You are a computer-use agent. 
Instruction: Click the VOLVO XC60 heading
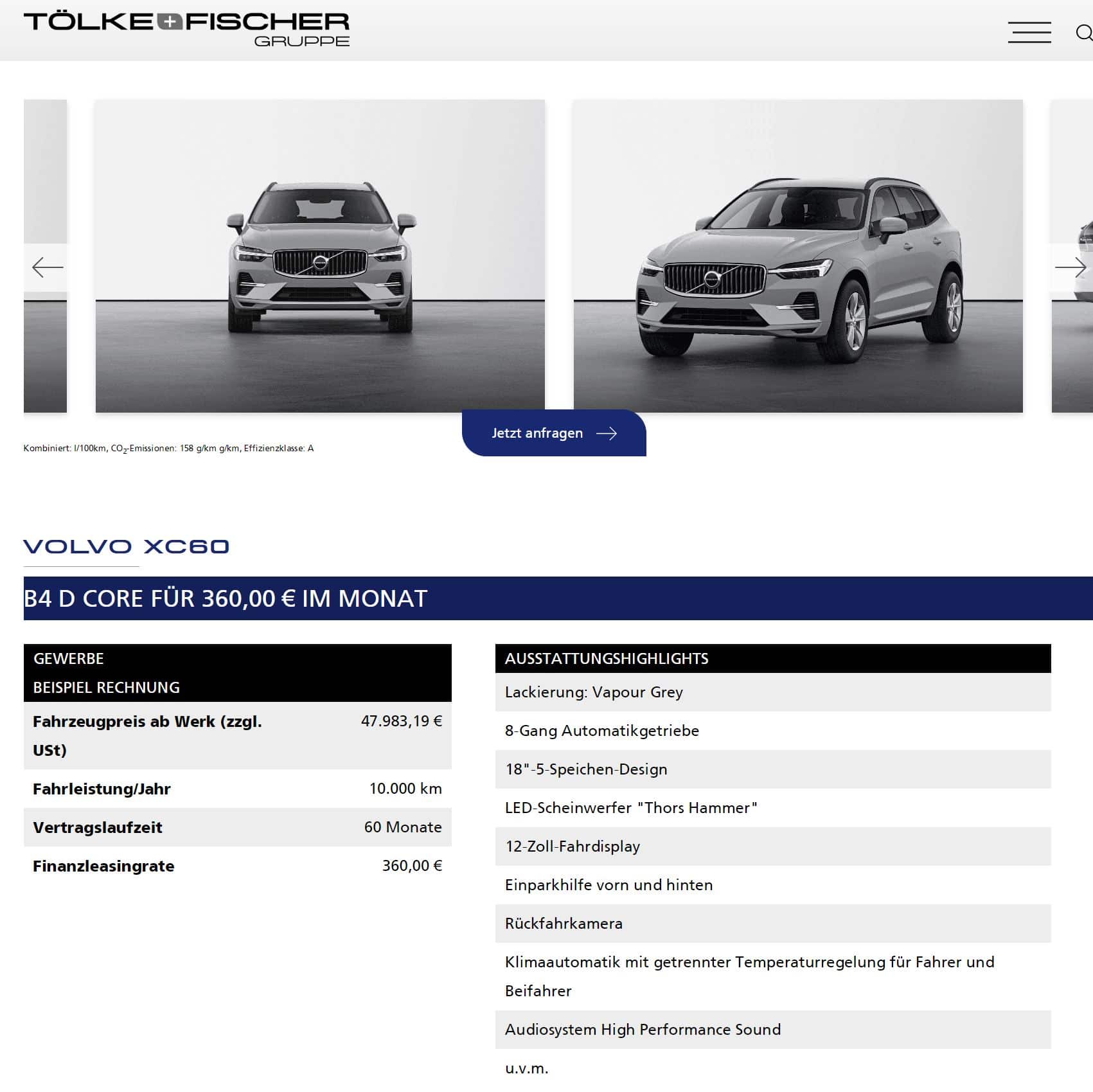click(x=127, y=546)
